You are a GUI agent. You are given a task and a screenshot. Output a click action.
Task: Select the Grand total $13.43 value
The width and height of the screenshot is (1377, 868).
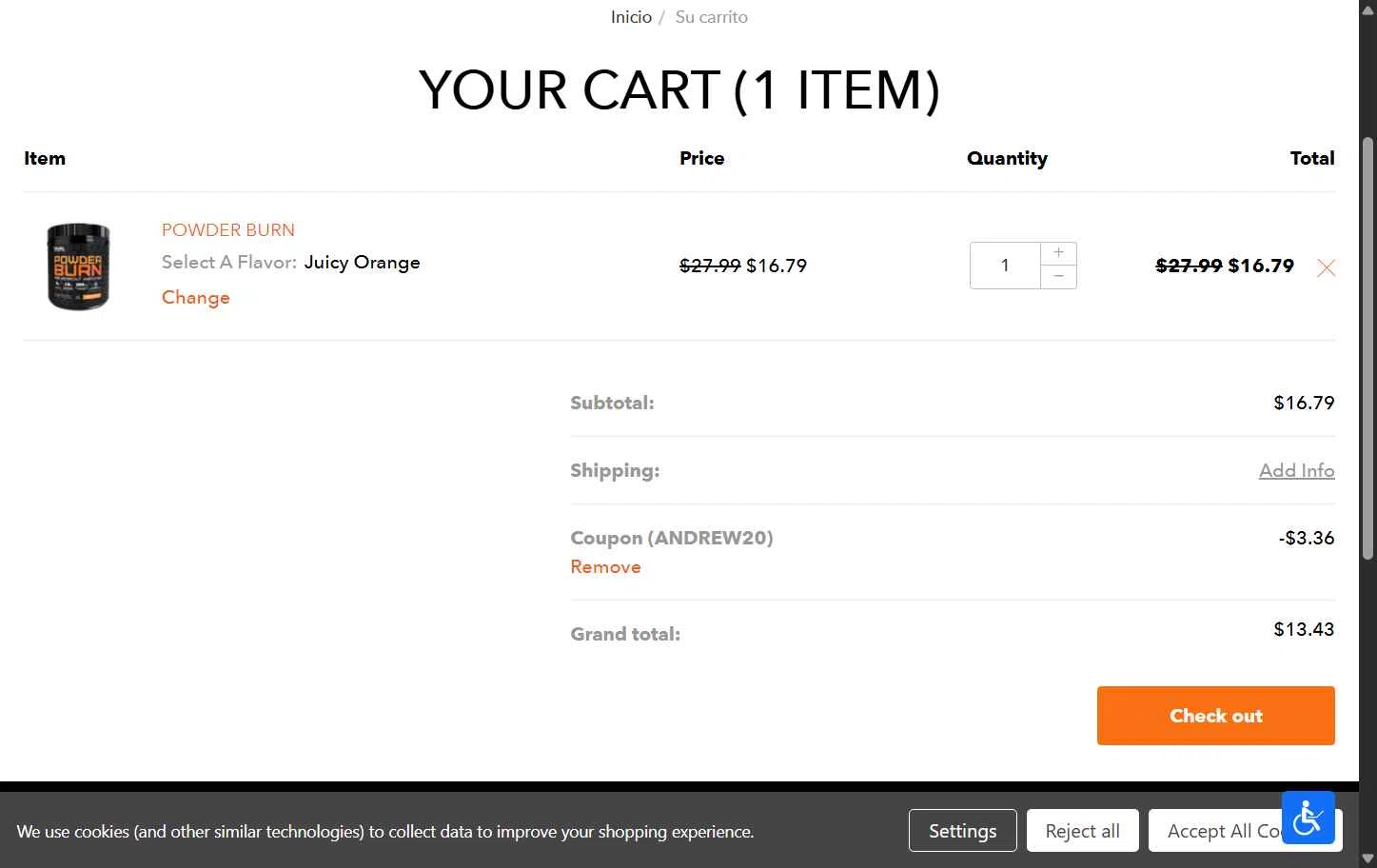pyautogui.click(x=1304, y=629)
